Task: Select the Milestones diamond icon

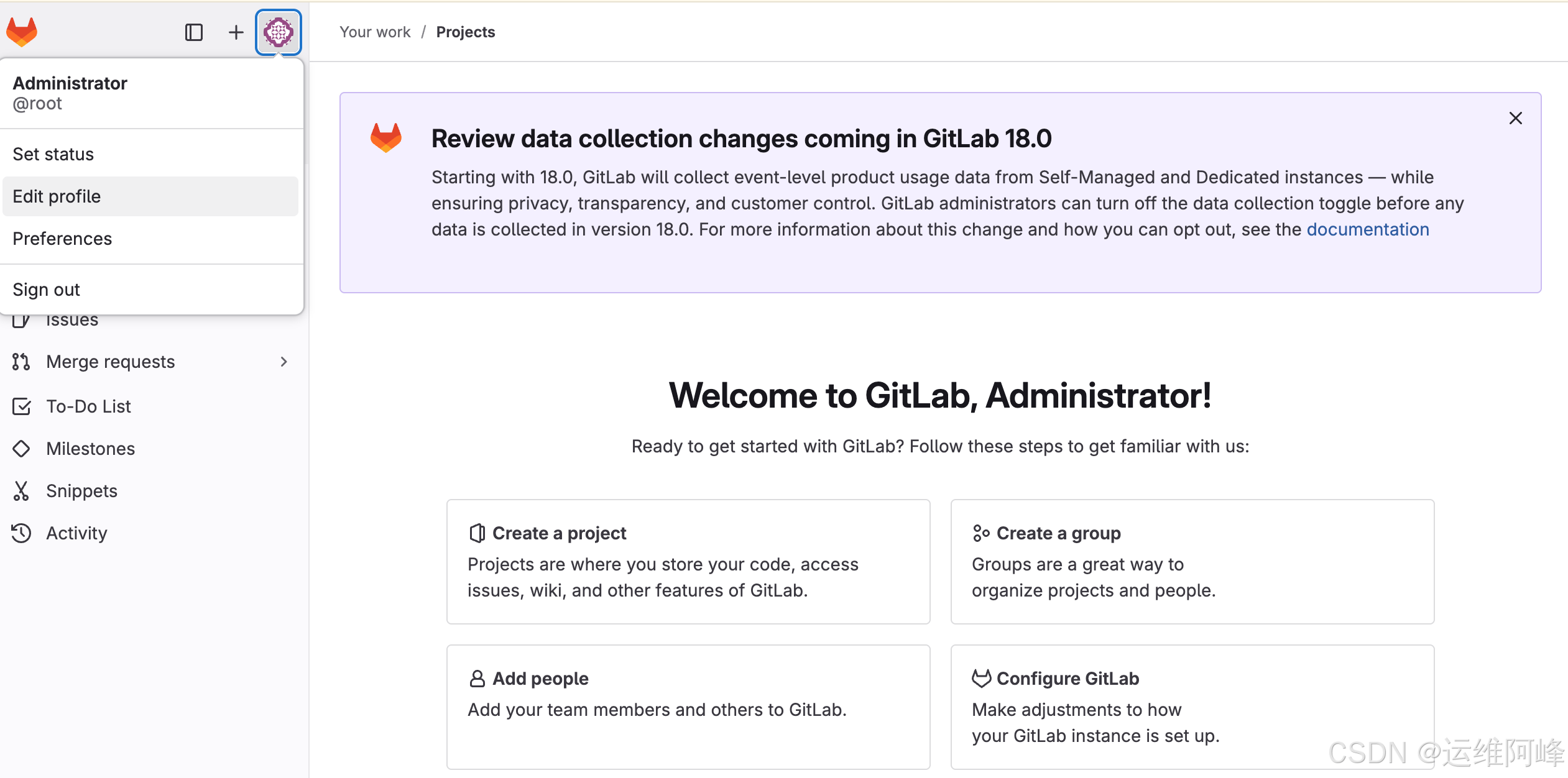Action: [x=22, y=448]
